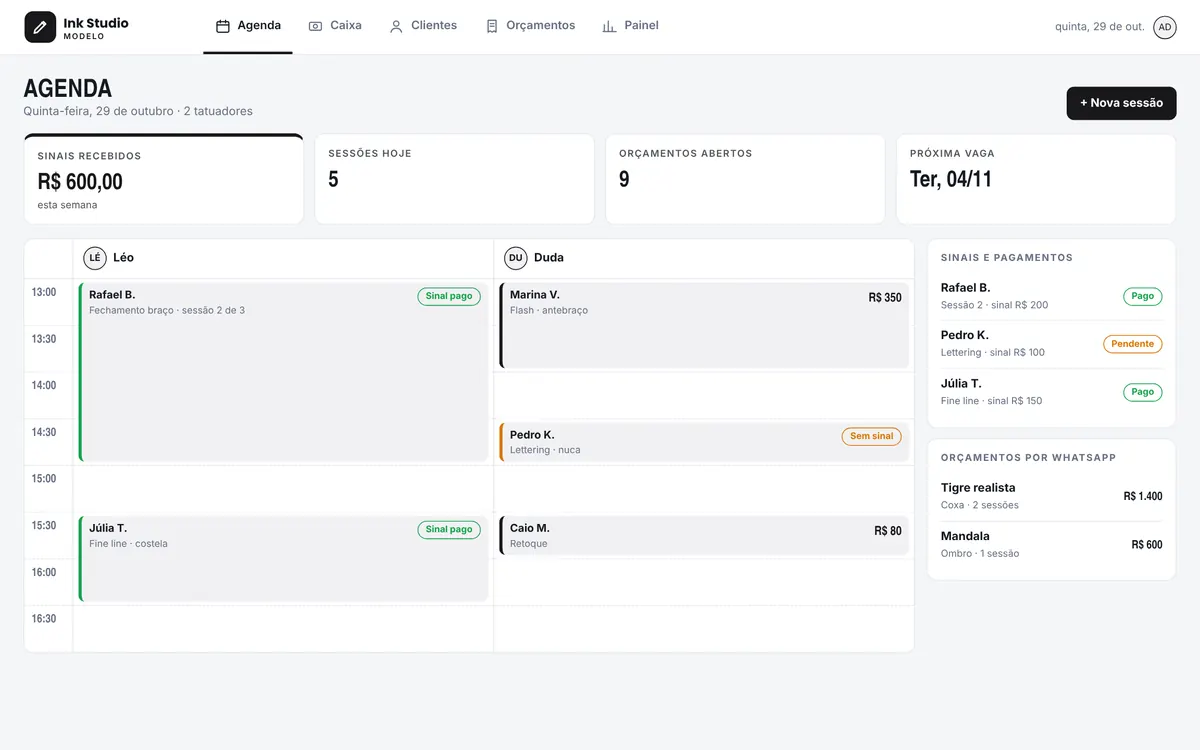Open Pedro K. lettering session block

click(704, 442)
